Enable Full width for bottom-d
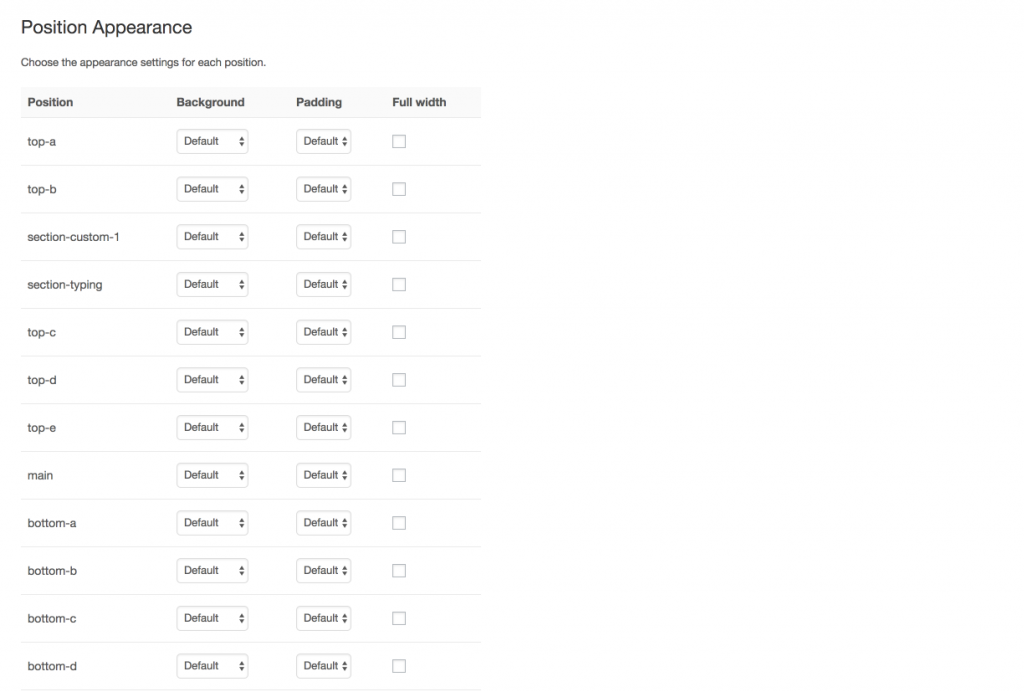Screen dimensions: 1024x692 [399, 665]
